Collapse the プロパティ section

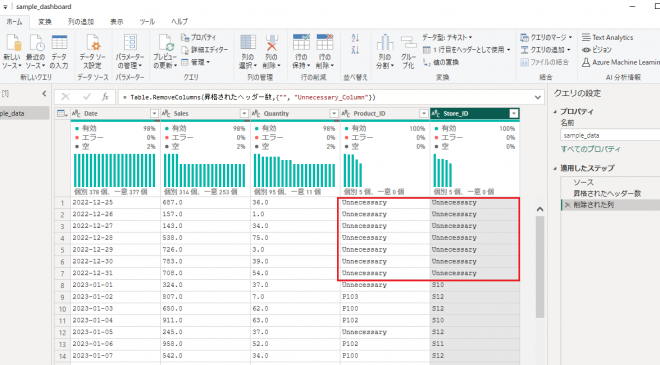click(555, 112)
